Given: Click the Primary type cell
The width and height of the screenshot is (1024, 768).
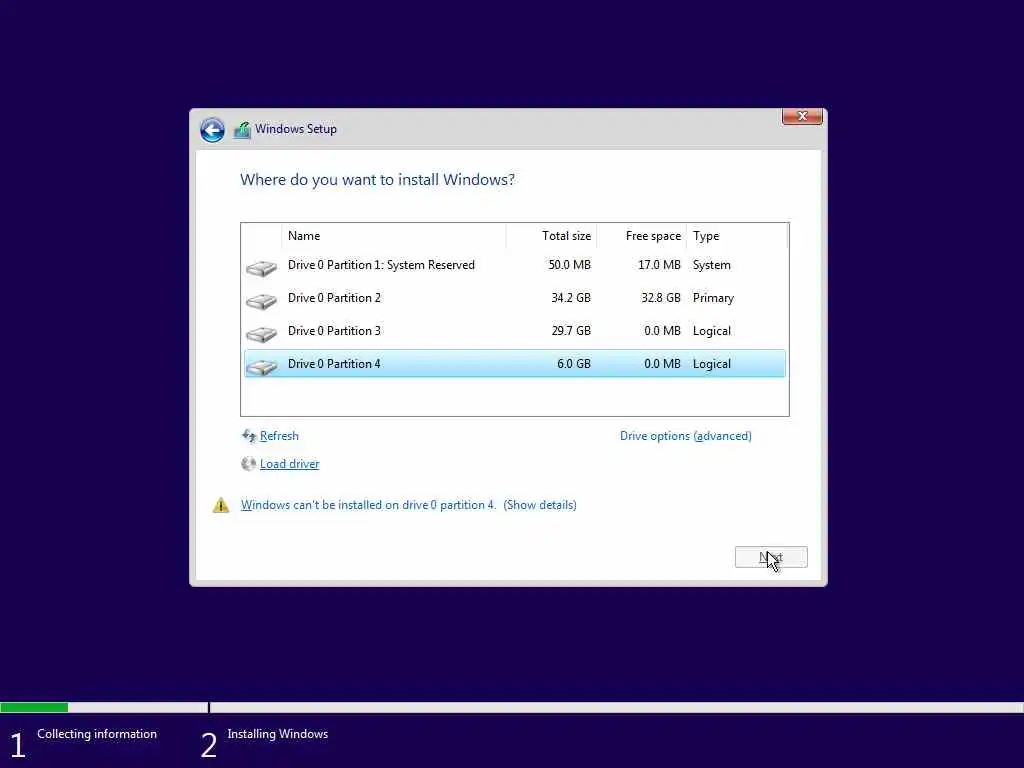Looking at the screenshot, I should click(x=713, y=298).
